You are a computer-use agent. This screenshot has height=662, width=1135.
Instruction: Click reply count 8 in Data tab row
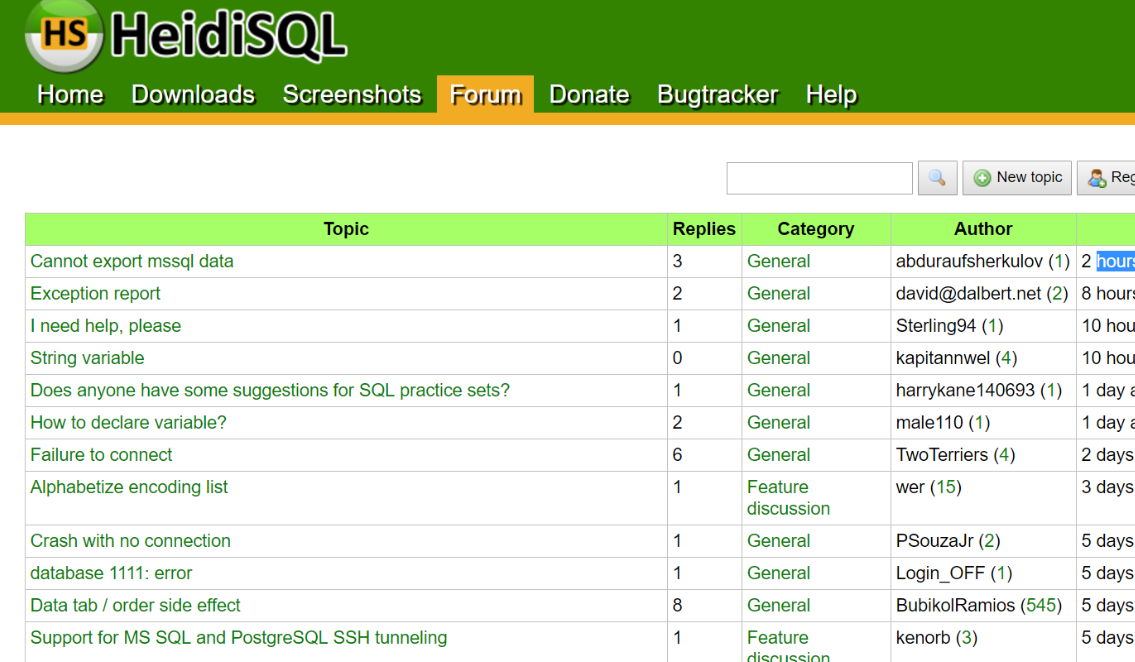click(678, 606)
